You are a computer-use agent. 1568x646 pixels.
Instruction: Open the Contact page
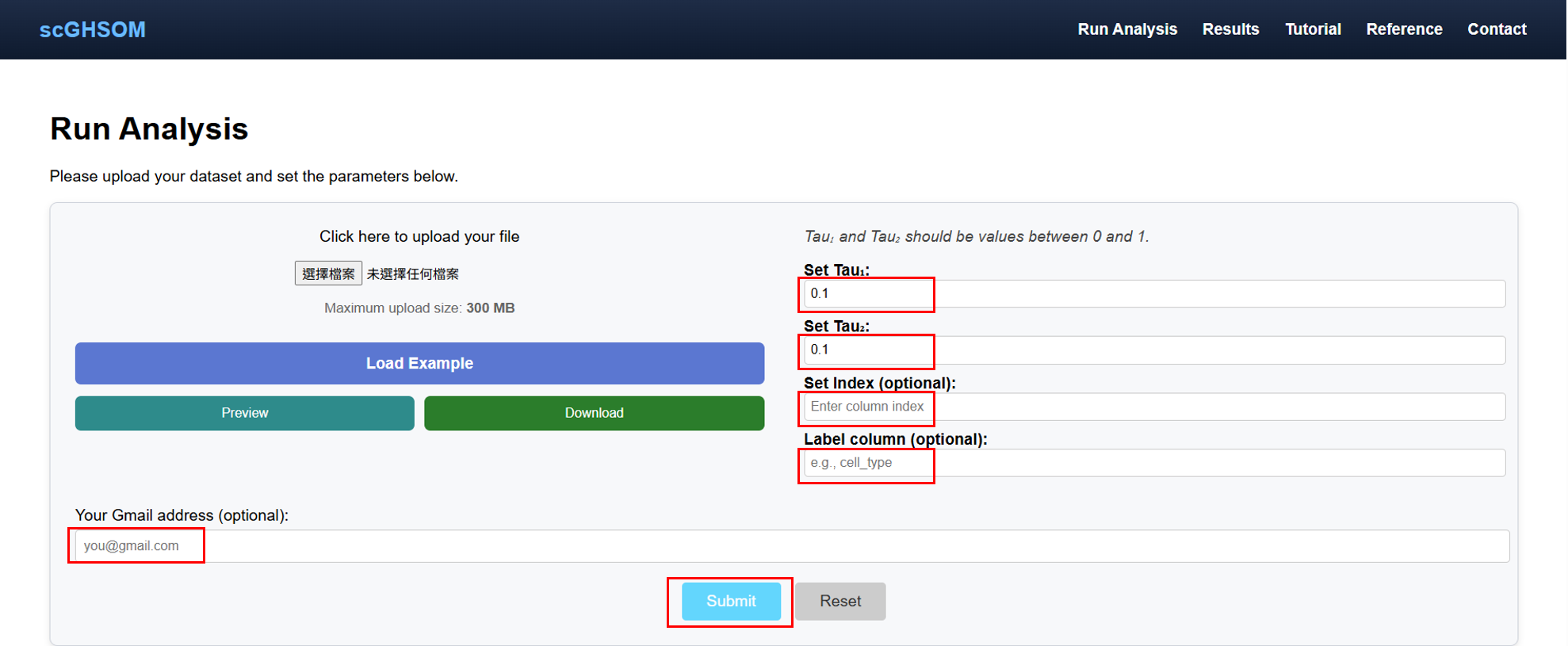click(1496, 29)
